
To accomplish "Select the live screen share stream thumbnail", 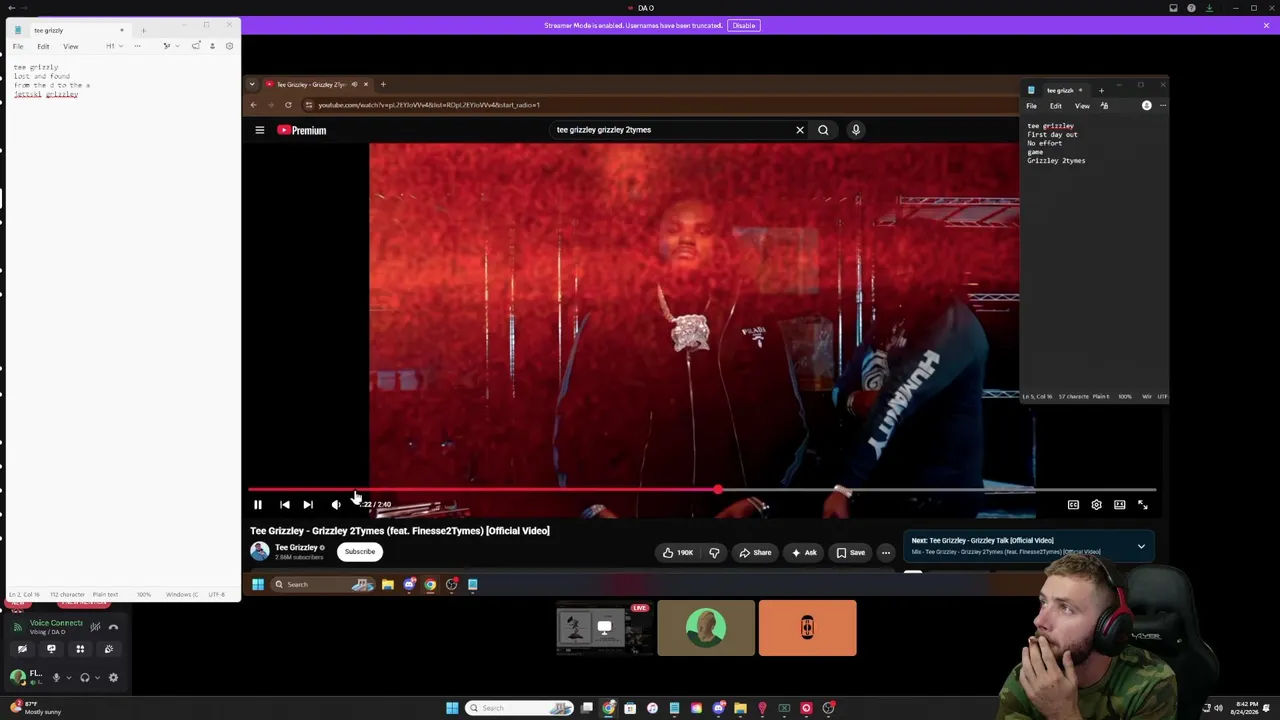I will pos(605,628).
